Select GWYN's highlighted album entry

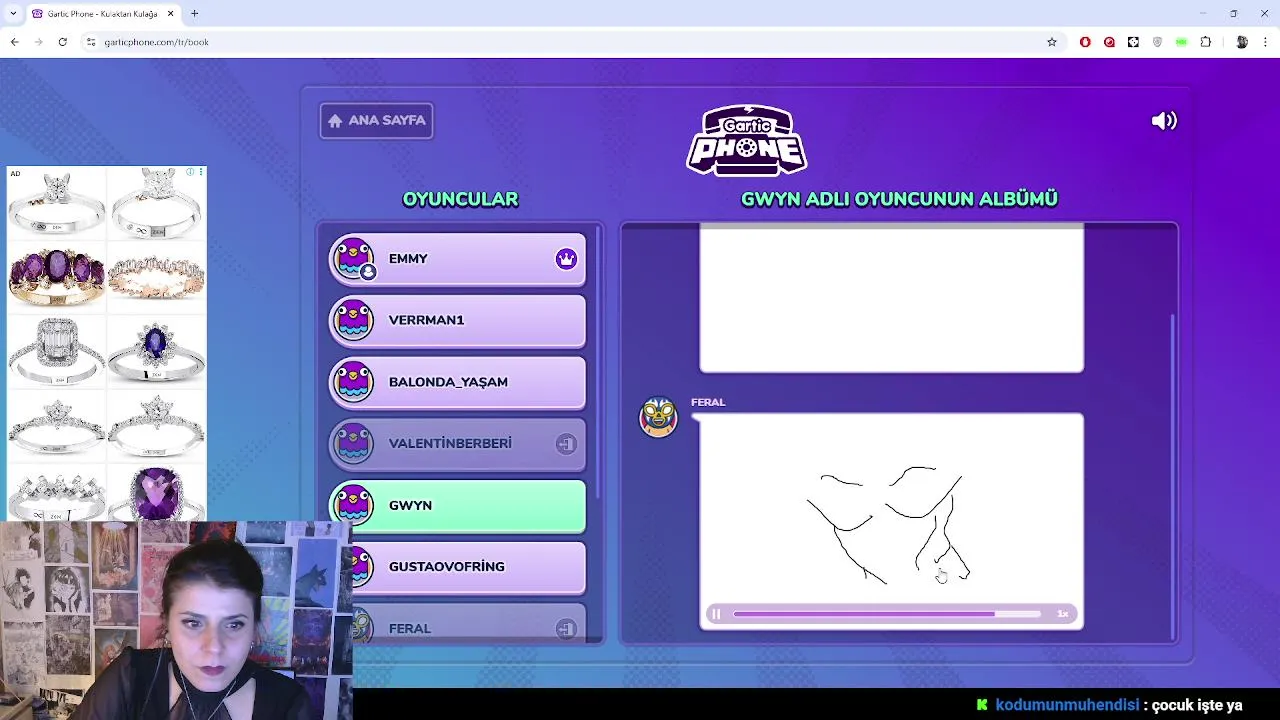pos(458,506)
